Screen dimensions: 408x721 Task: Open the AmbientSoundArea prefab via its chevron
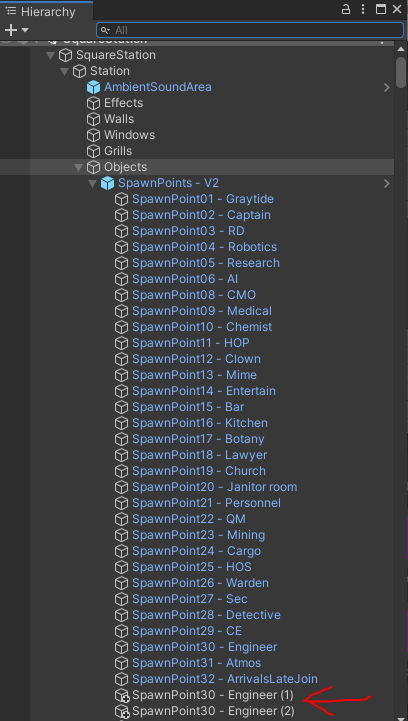[387, 87]
